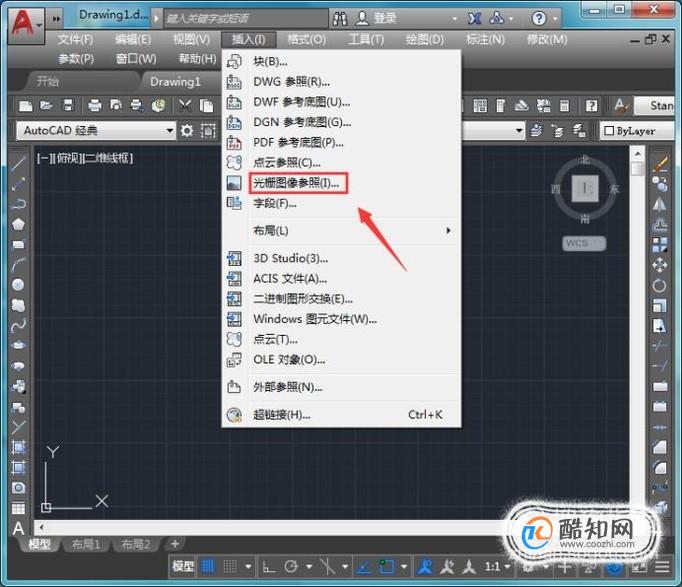Open the annotation scale 1:1 dropdown
The height and width of the screenshot is (587, 682).
tap(497, 567)
